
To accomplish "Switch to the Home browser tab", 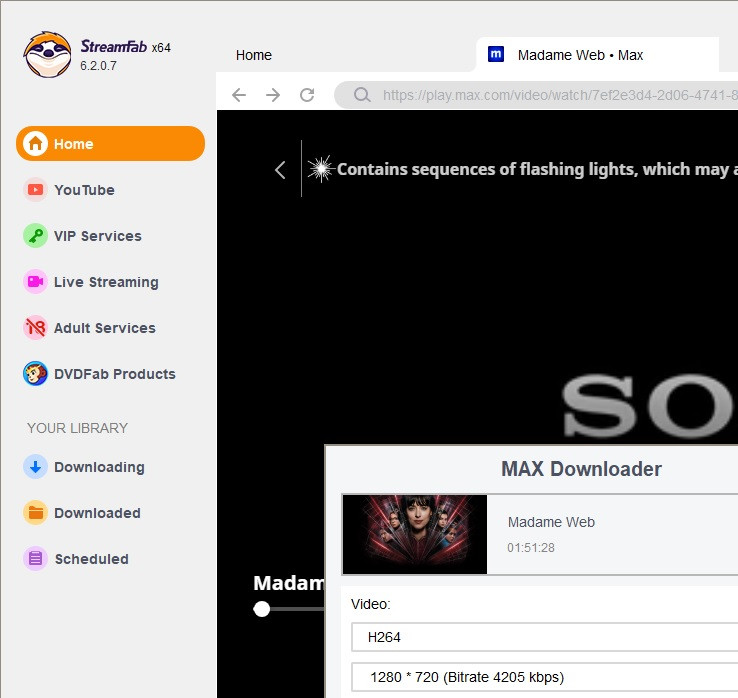I will 254,55.
